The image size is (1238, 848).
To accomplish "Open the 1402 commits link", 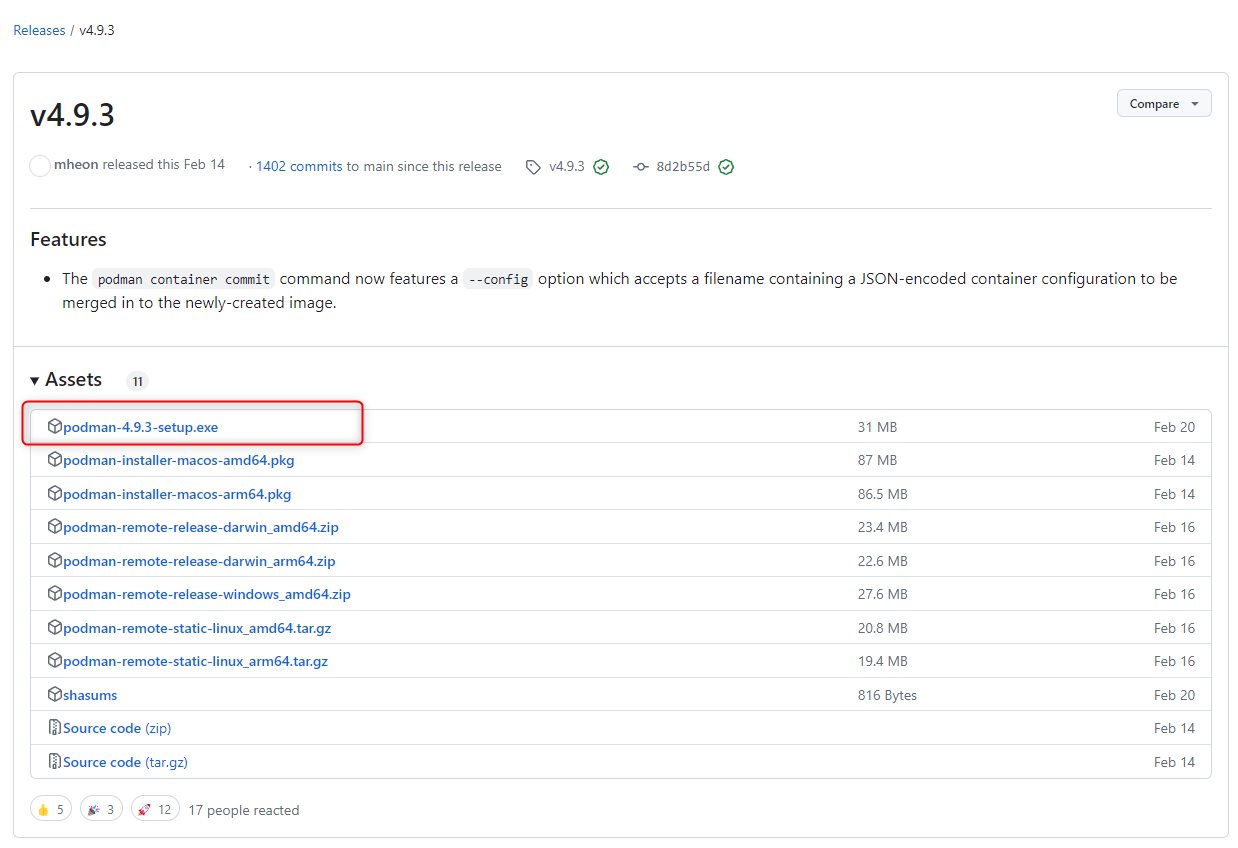I will [x=299, y=166].
